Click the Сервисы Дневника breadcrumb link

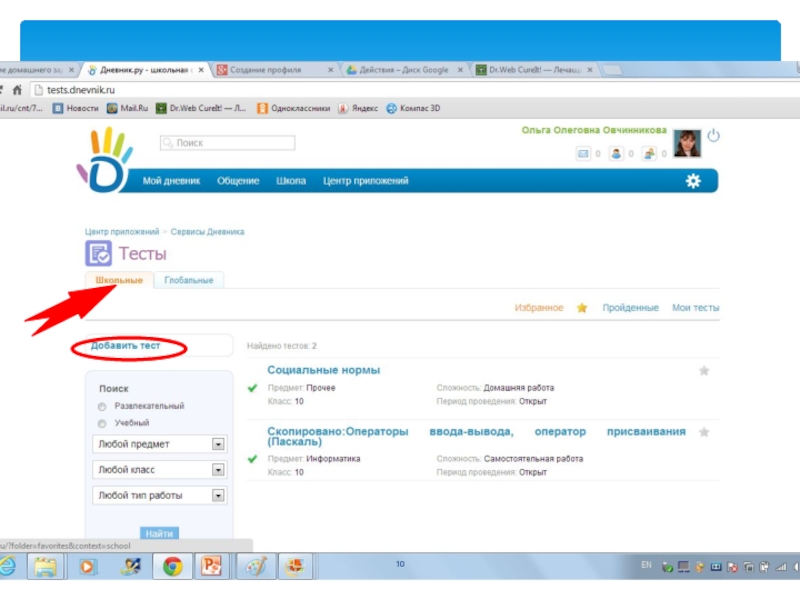207,232
